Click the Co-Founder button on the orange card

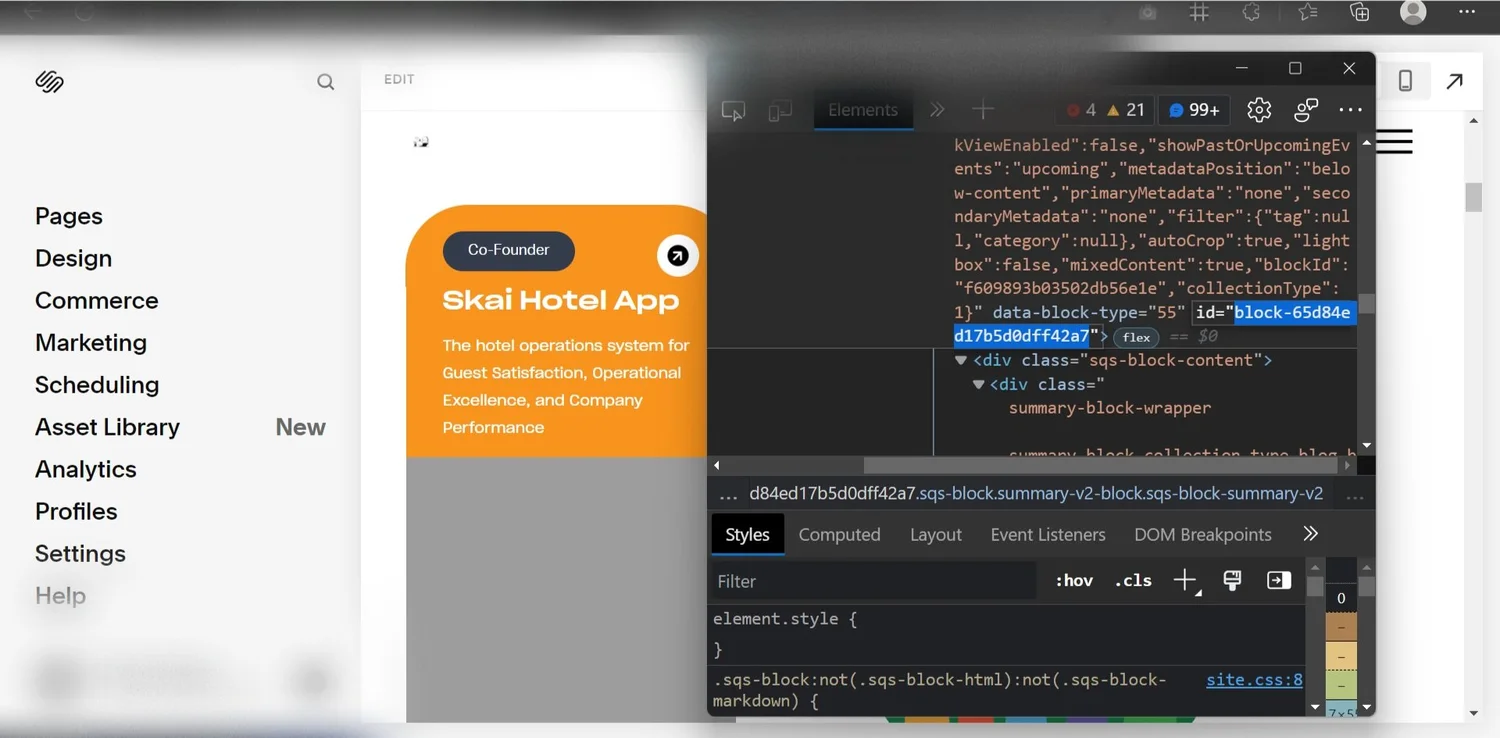coord(508,251)
